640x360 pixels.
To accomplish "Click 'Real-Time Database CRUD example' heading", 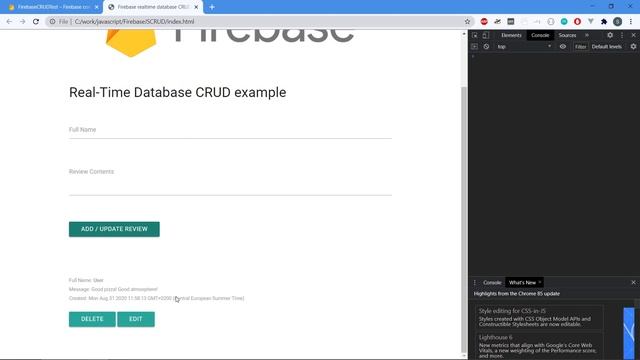I will pos(178,92).
